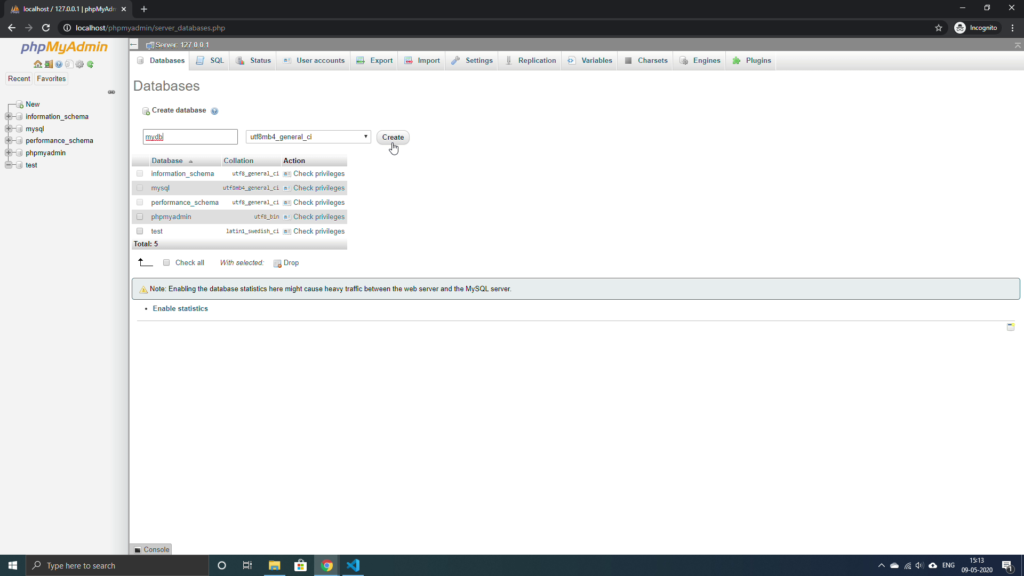Click privileges icon in information_schema row
The width and height of the screenshot is (1024, 576).
pyautogui.click(x=287, y=174)
